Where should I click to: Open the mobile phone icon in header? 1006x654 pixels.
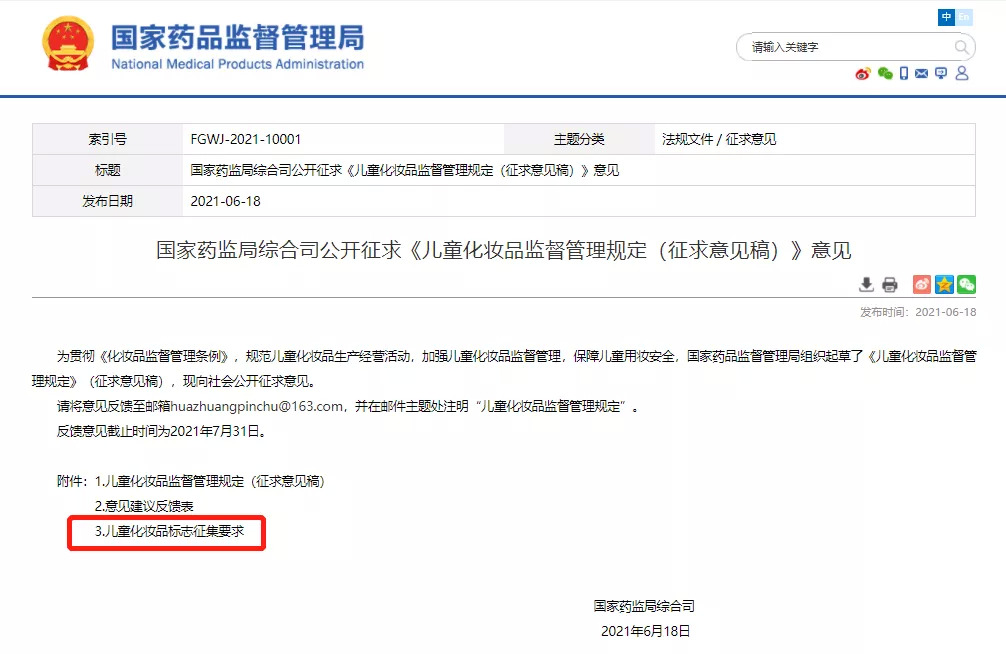(903, 74)
